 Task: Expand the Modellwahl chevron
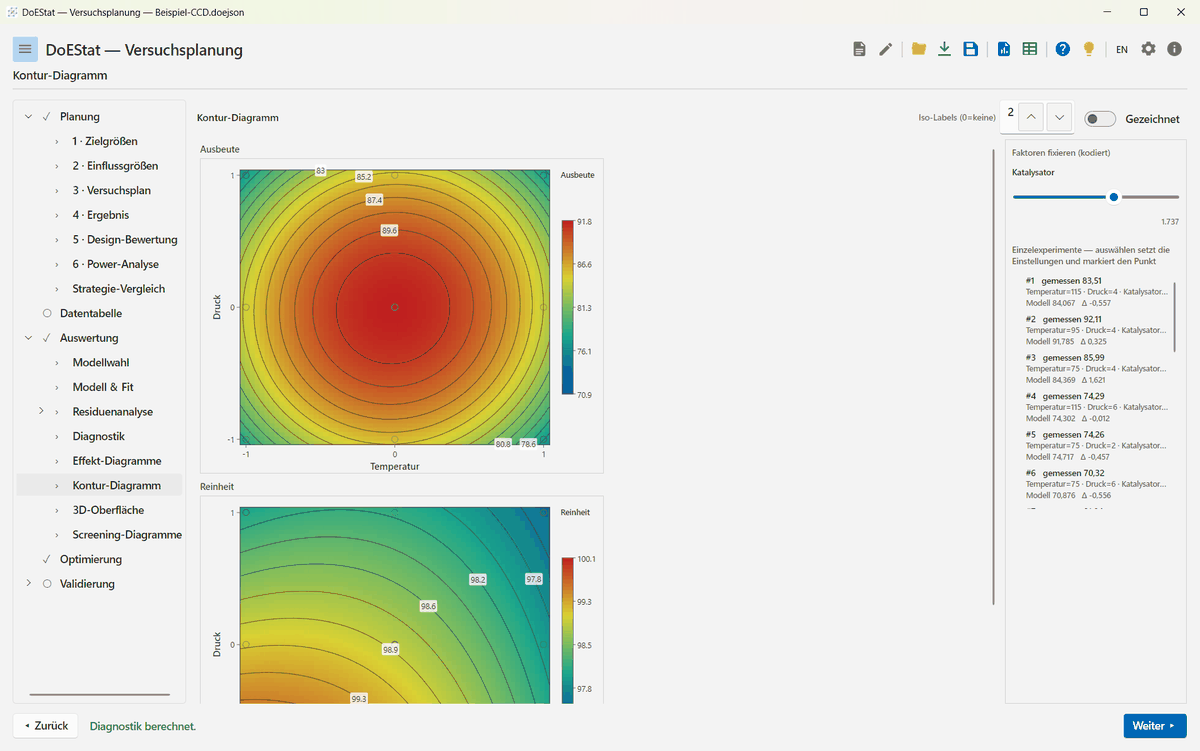pyautogui.click(x=57, y=362)
